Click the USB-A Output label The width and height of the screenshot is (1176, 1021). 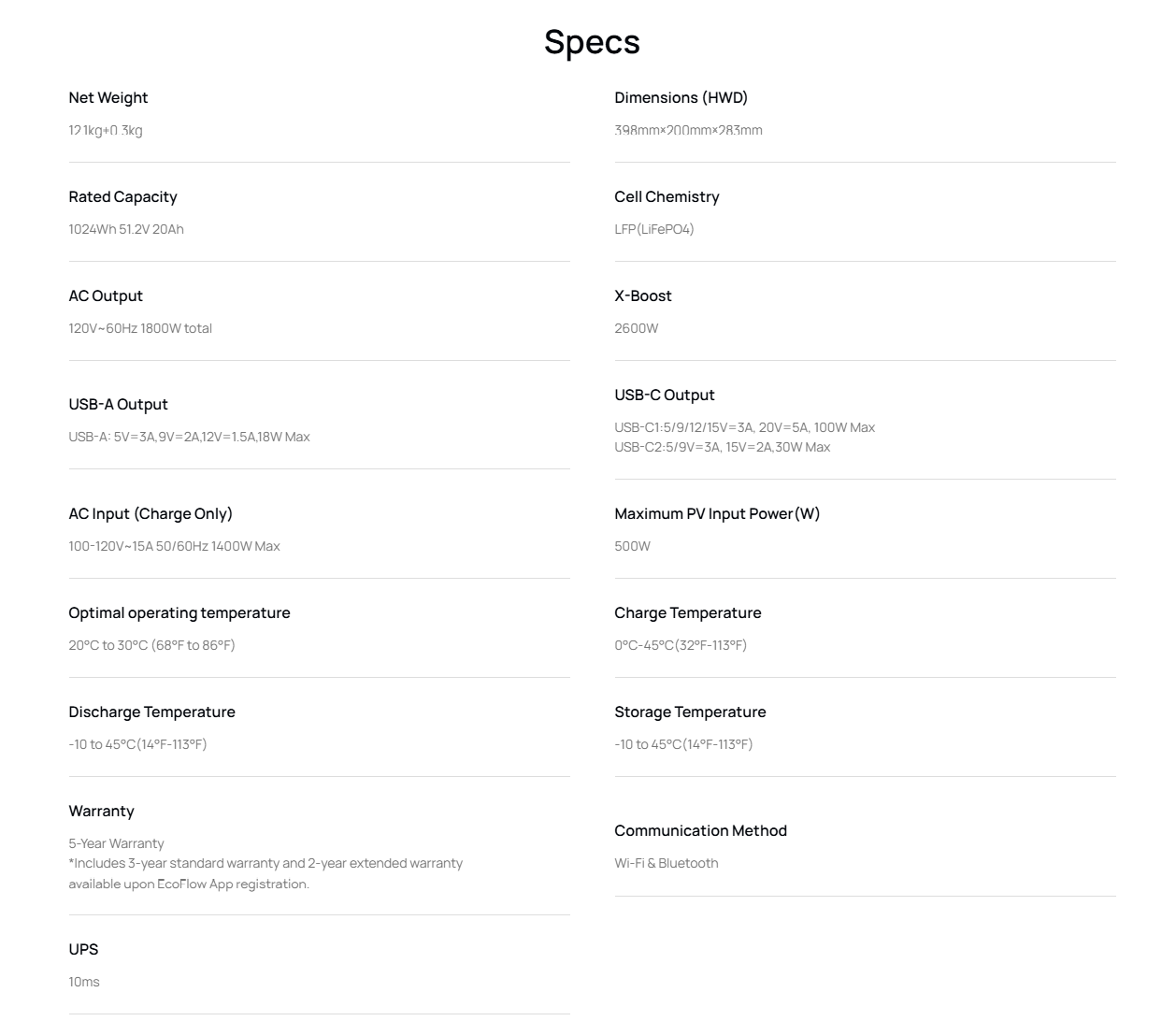[x=118, y=405]
